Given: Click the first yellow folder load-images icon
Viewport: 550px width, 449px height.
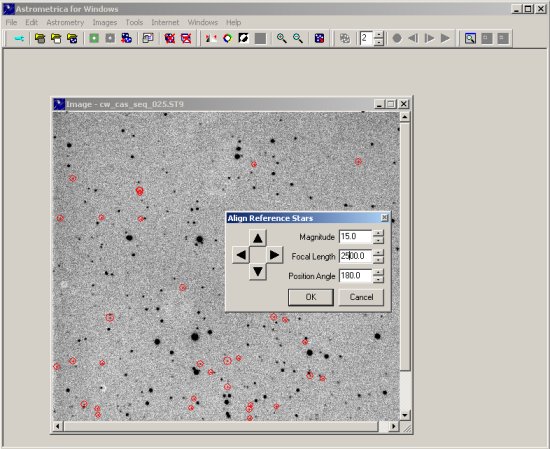Looking at the screenshot, I should click(40, 38).
